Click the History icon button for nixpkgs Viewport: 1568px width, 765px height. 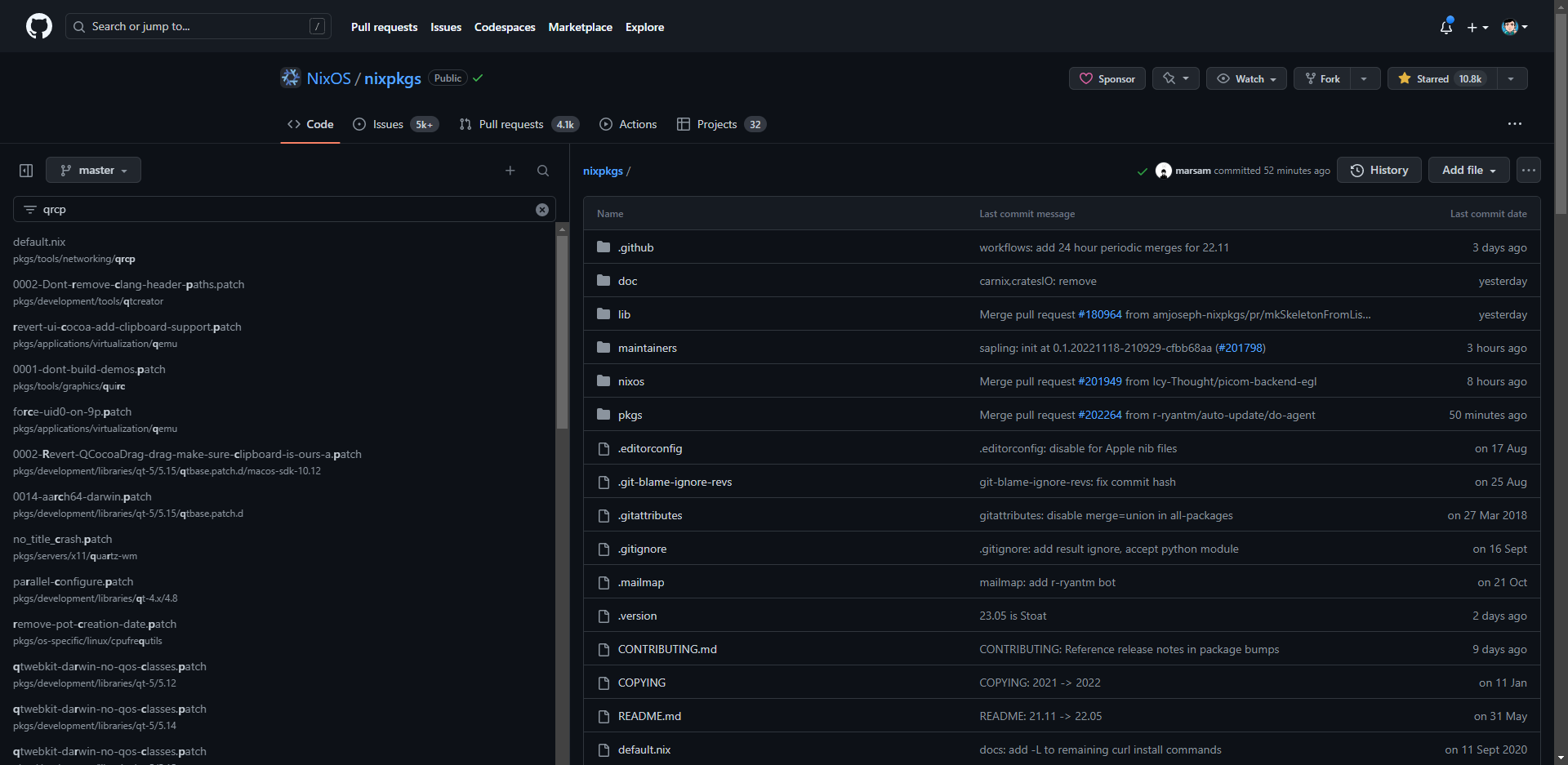[x=1379, y=170]
